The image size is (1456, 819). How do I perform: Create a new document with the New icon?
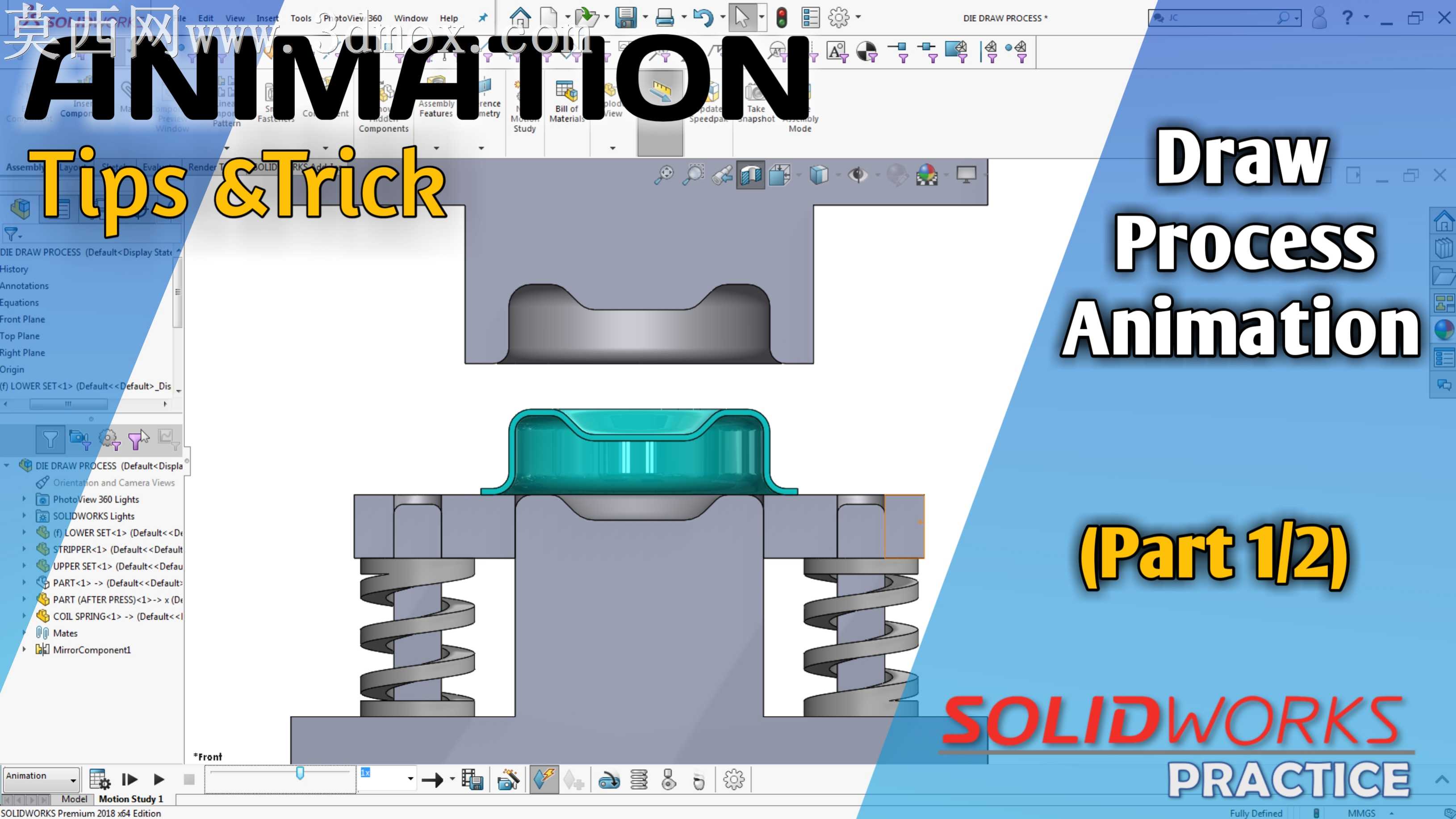click(x=548, y=17)
